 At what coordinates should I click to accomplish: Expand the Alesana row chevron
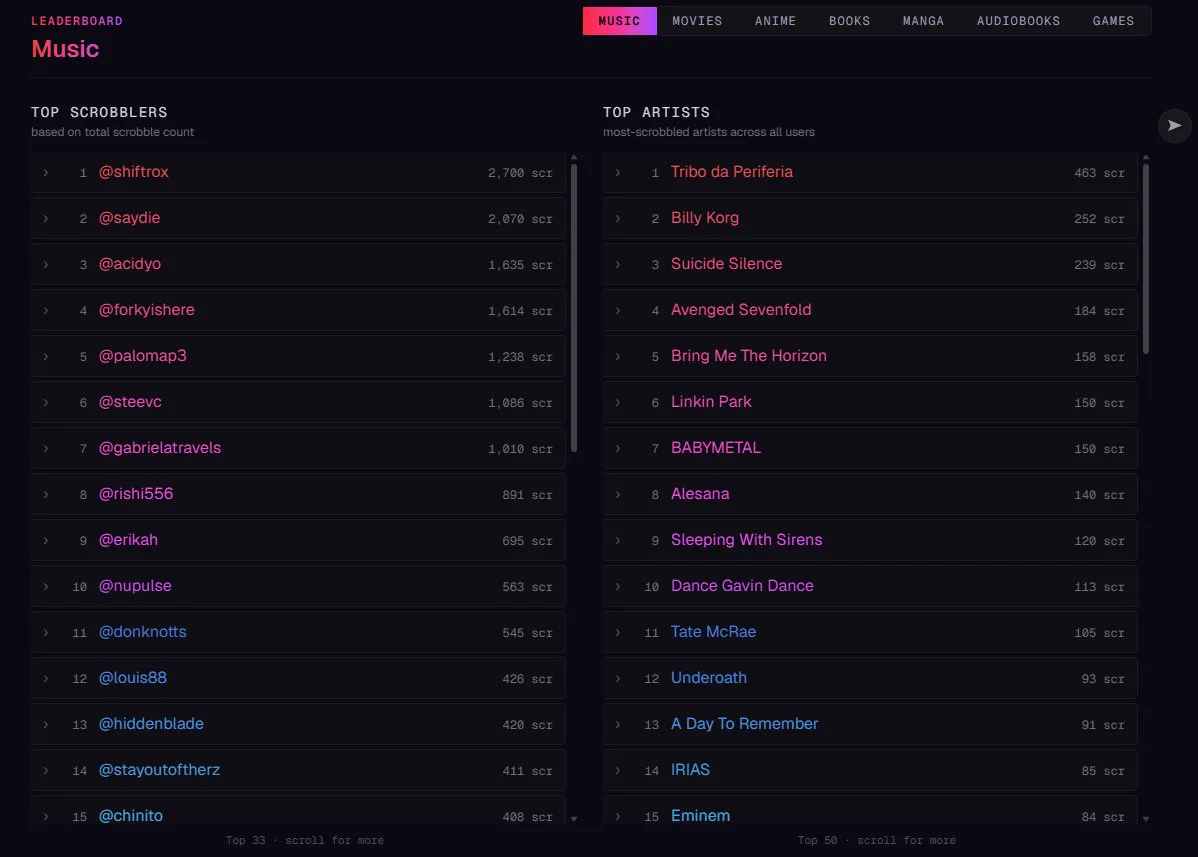(617, 494)
